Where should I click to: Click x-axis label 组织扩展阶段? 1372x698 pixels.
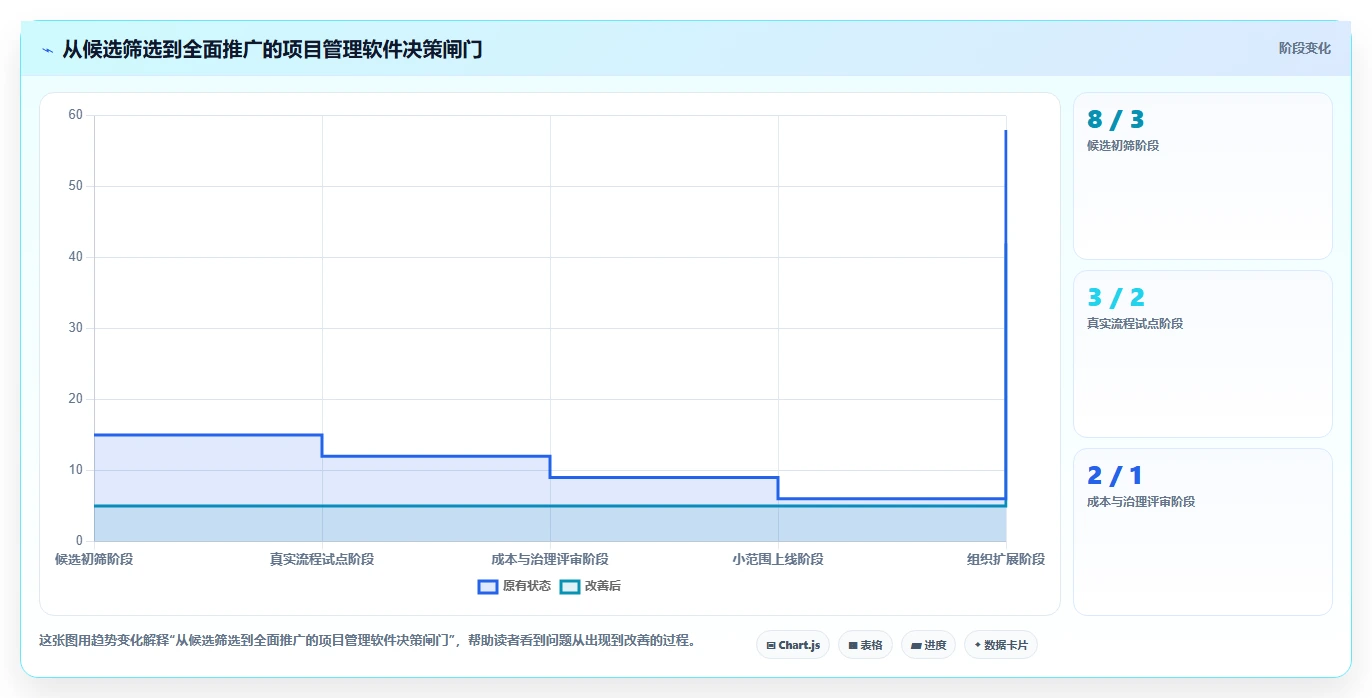click(1005, 559)
